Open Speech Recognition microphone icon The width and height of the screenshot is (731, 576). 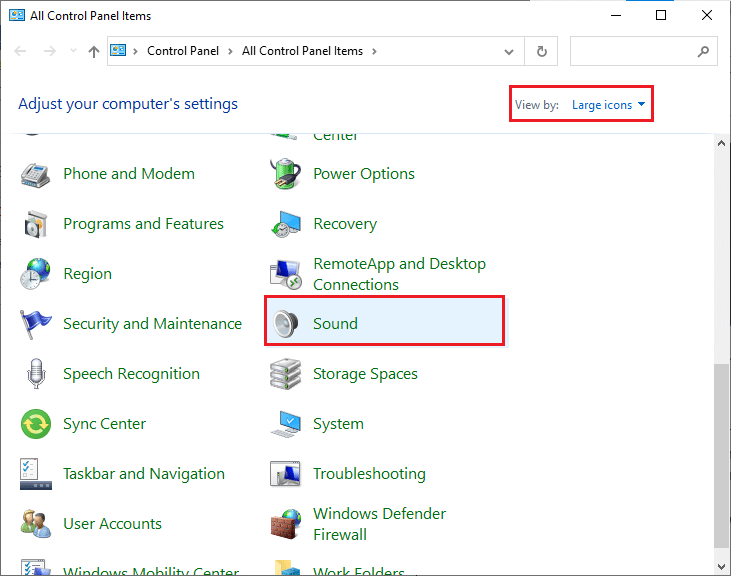[x=36, y=374]
